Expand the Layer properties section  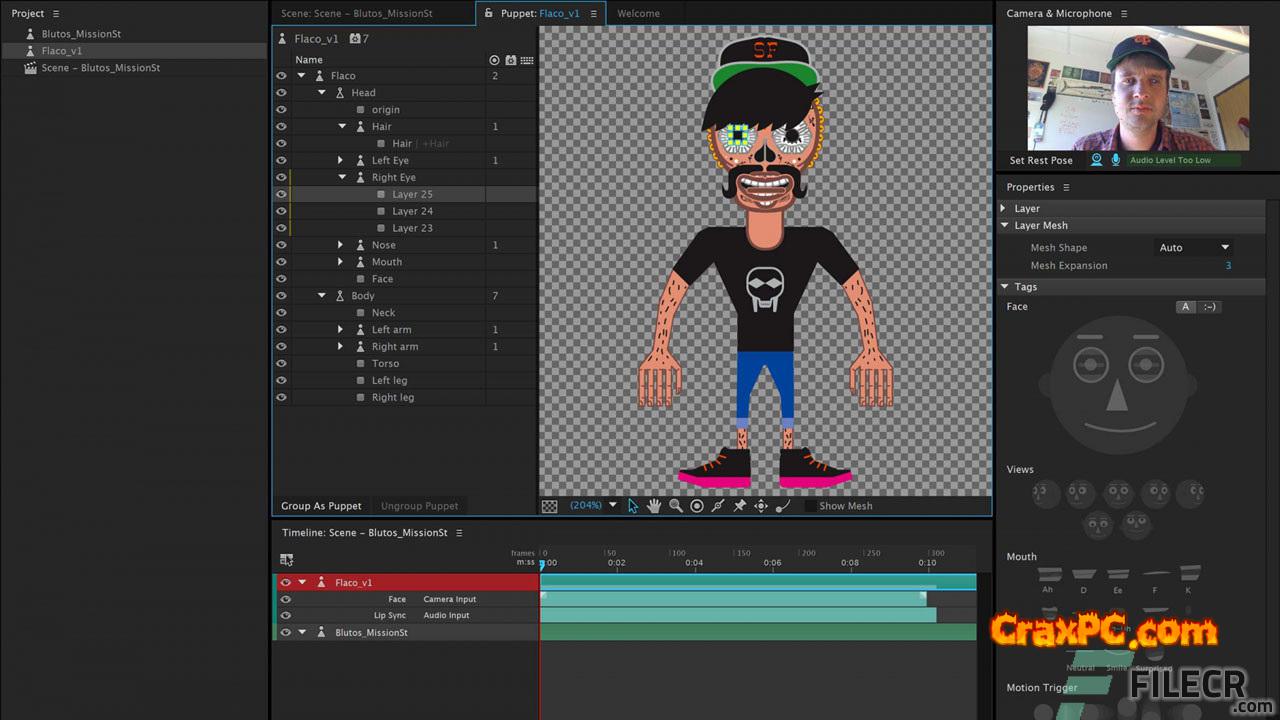point(1004,209)
